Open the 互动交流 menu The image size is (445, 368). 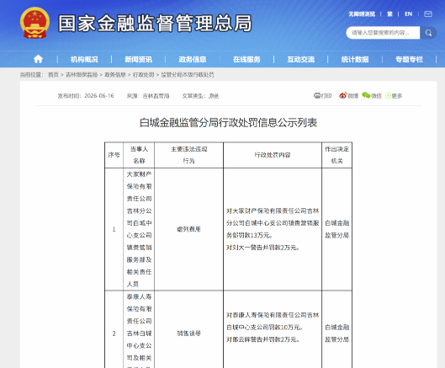point(301,59)
